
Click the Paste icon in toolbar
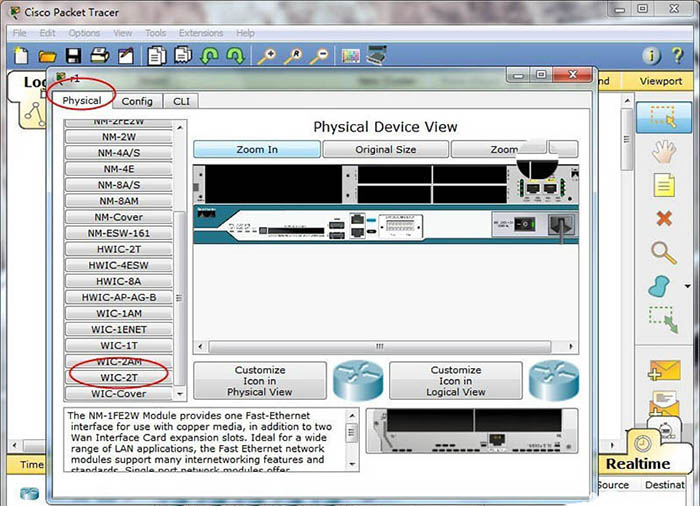(x=183, y=55)
